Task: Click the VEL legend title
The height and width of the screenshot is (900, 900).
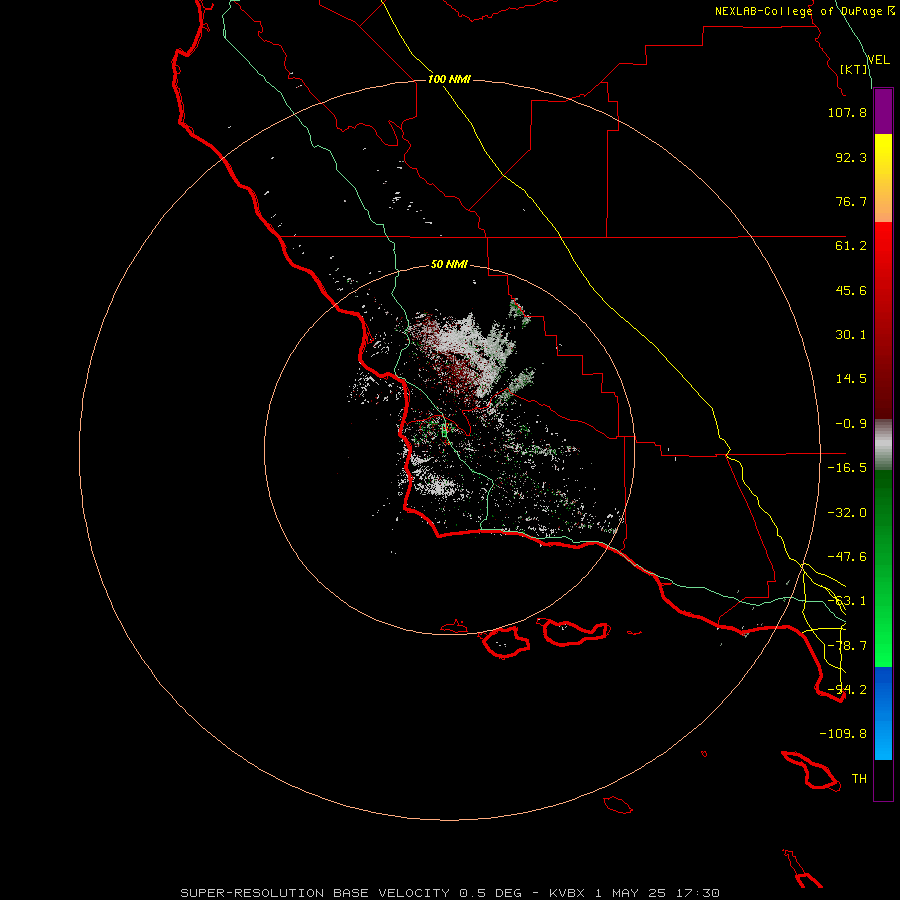Action: click(x=878, y=60)
